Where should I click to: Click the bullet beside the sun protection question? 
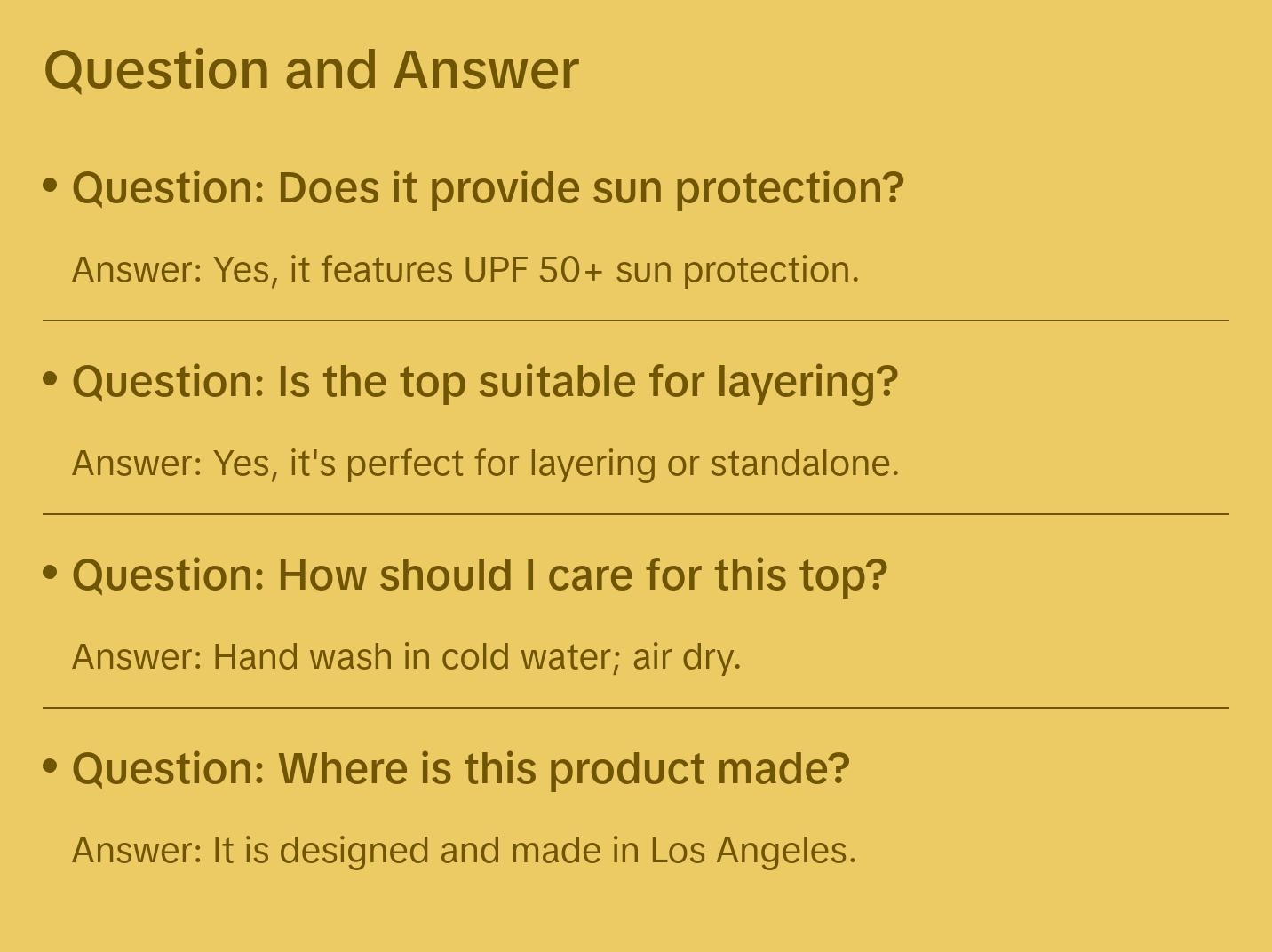[51, 185]
